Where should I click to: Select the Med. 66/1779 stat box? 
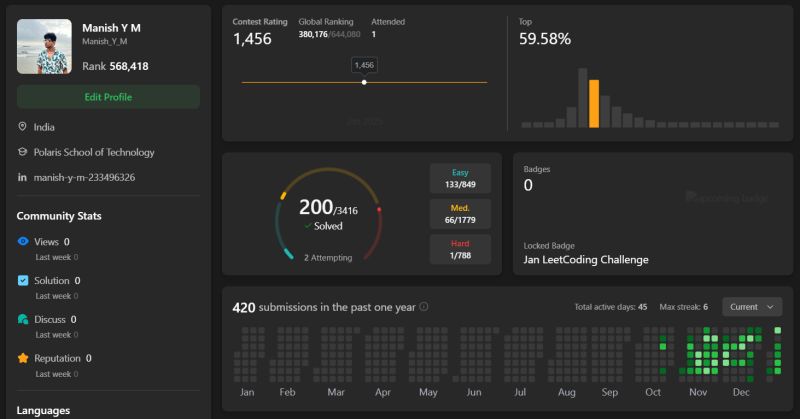460,214
